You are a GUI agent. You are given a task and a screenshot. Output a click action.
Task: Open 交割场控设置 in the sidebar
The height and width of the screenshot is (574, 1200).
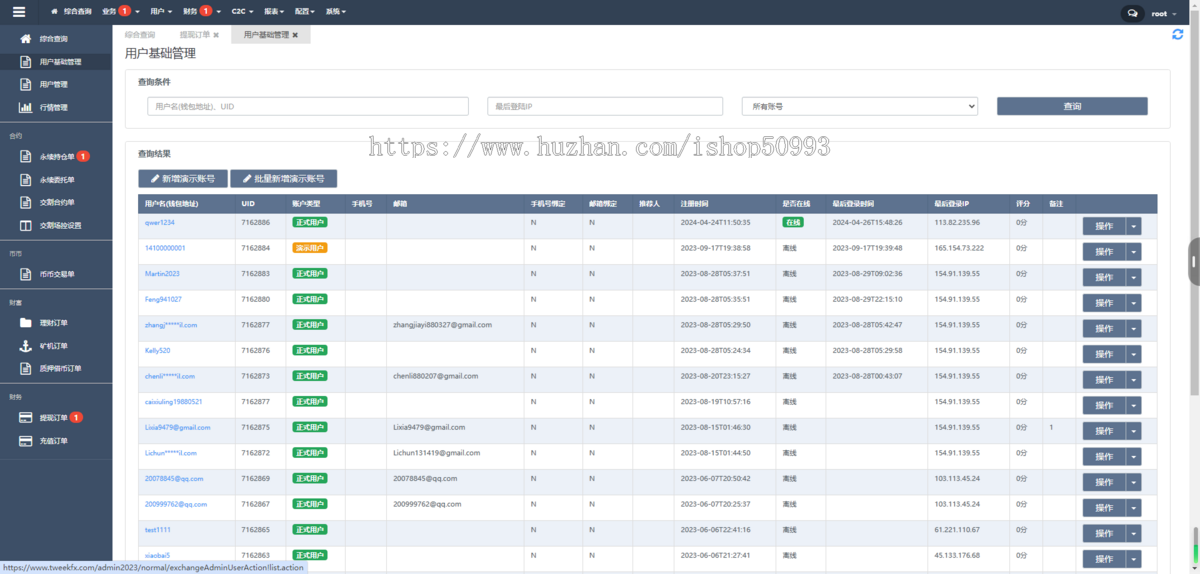coord(56,226)
